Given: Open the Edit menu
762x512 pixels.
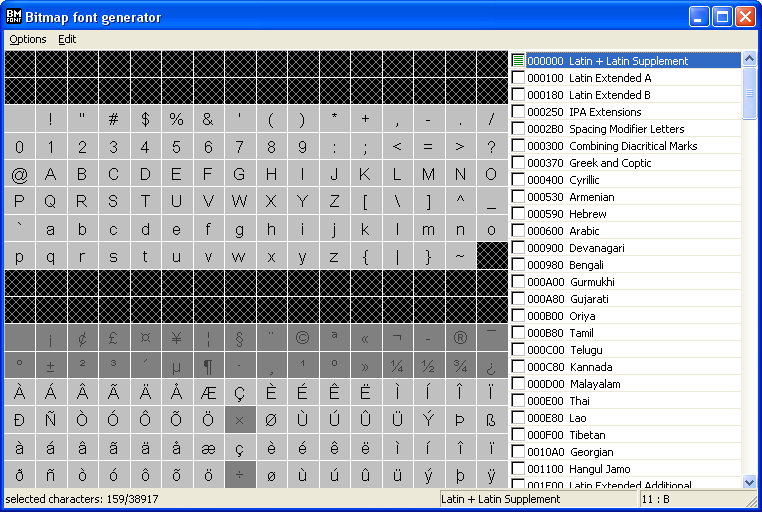Looking at the screenshot, I should pos(67,39).
